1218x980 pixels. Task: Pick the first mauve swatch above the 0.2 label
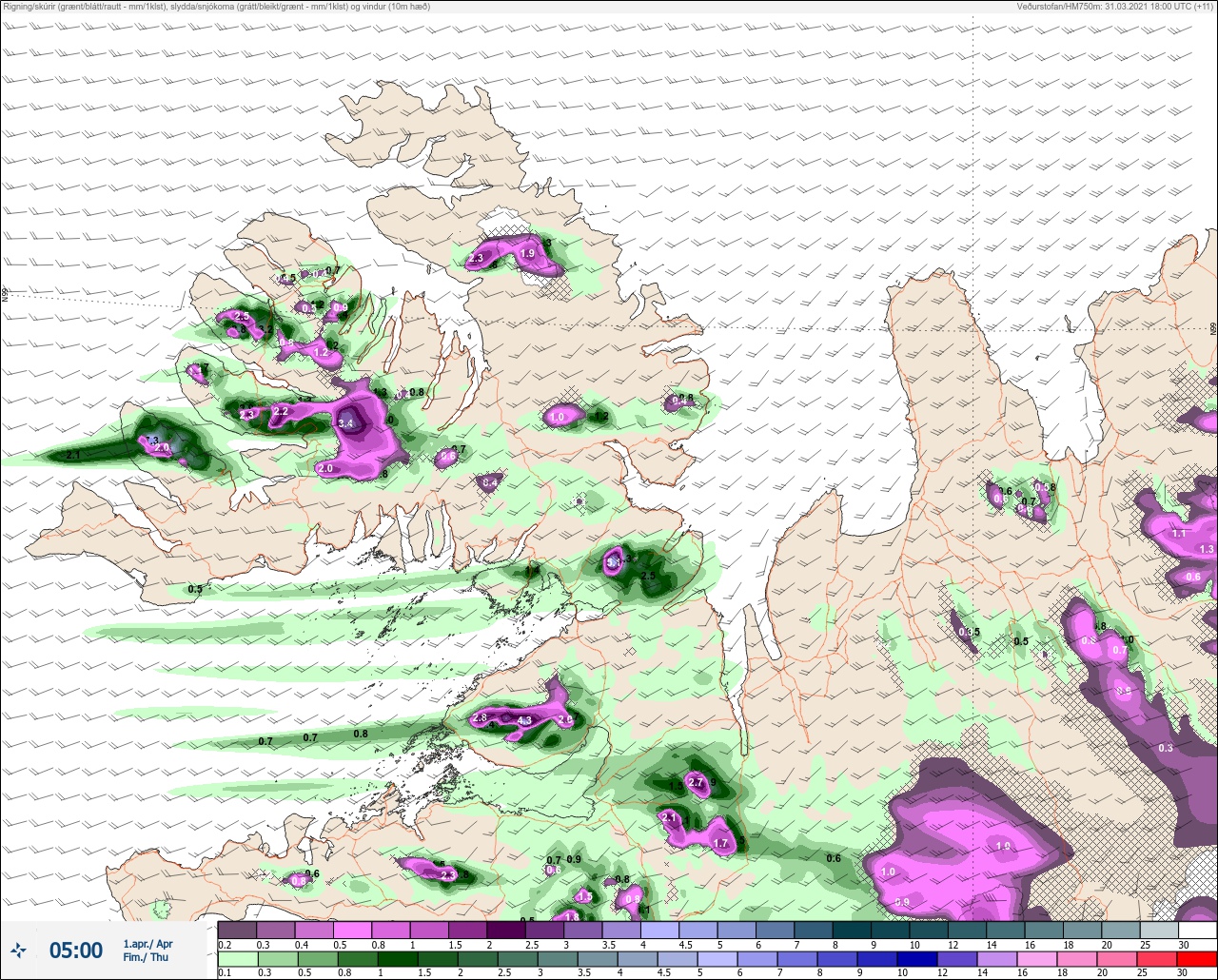[x=237, y=930]
